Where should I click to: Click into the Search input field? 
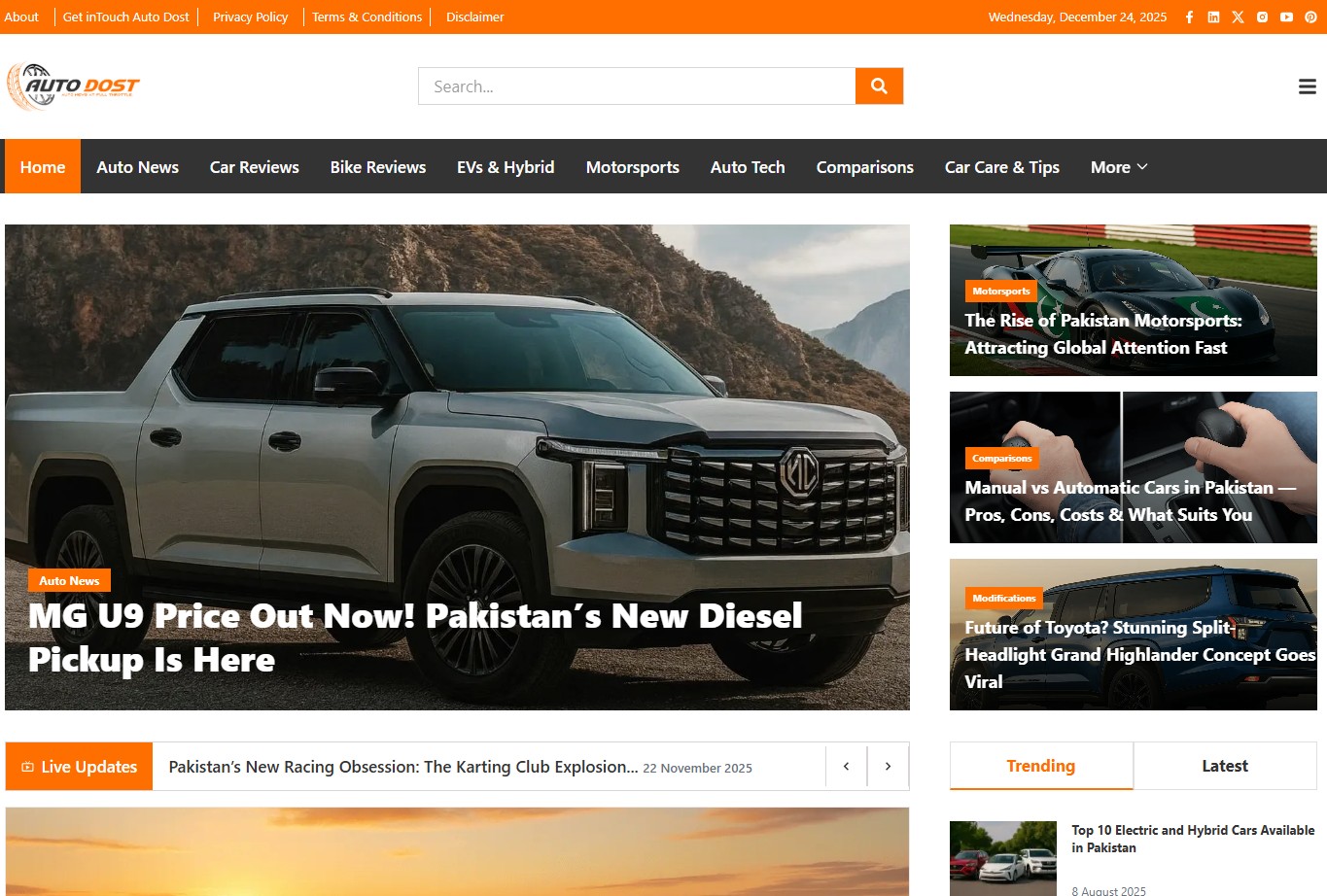637,86
